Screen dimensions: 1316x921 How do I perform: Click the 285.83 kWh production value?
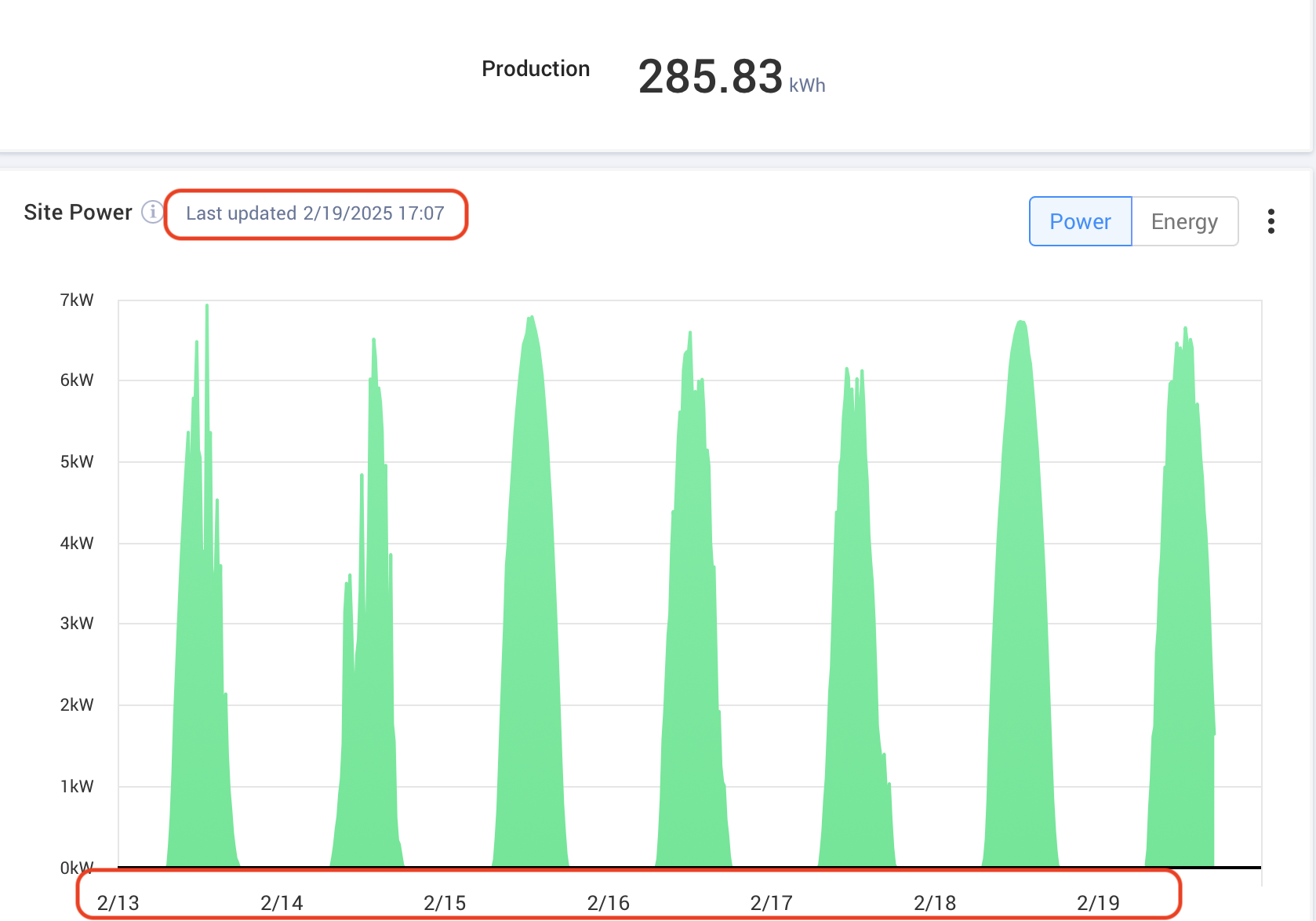(x=711, y=77)
